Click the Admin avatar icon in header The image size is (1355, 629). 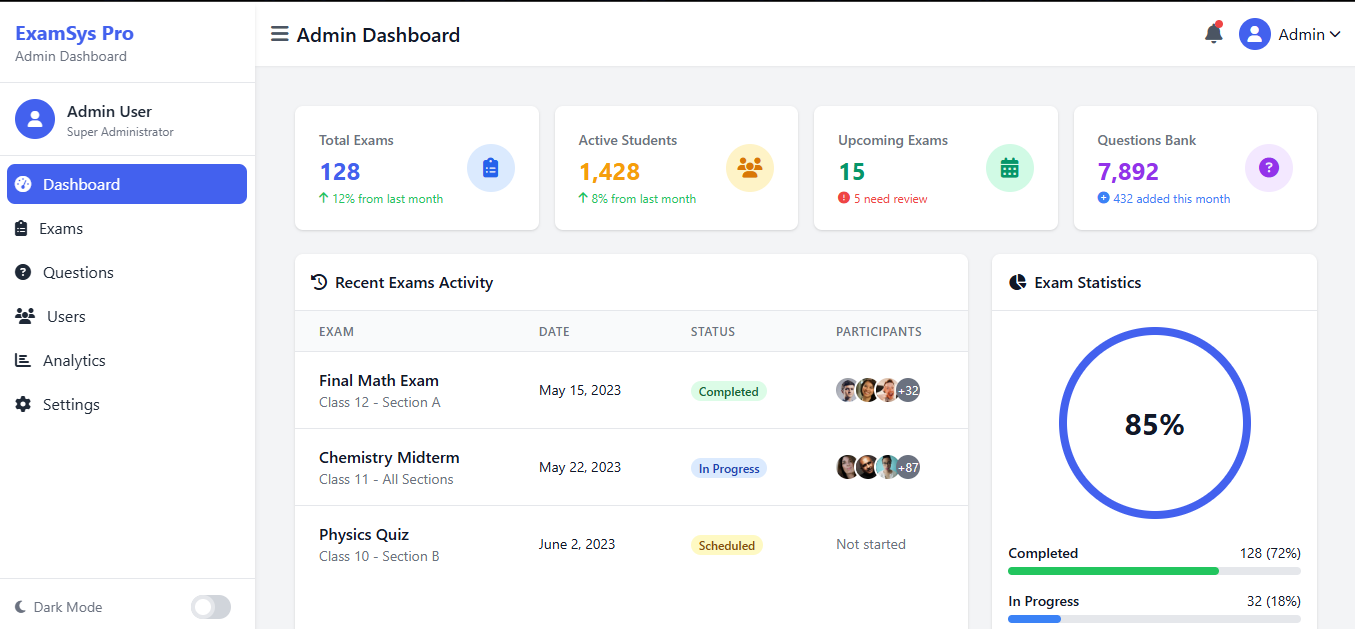(1254, 34)
